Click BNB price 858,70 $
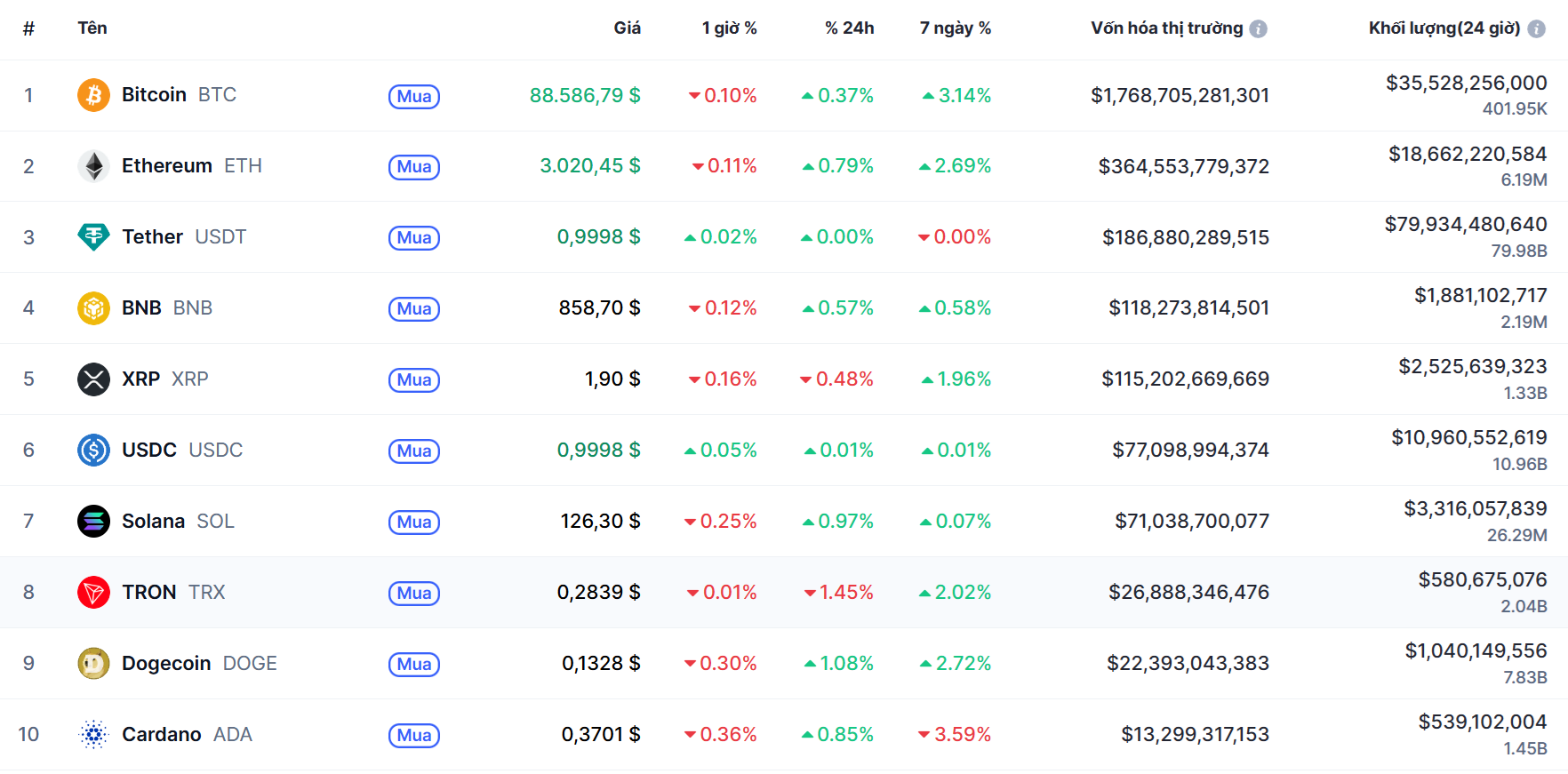 [600, 308]
